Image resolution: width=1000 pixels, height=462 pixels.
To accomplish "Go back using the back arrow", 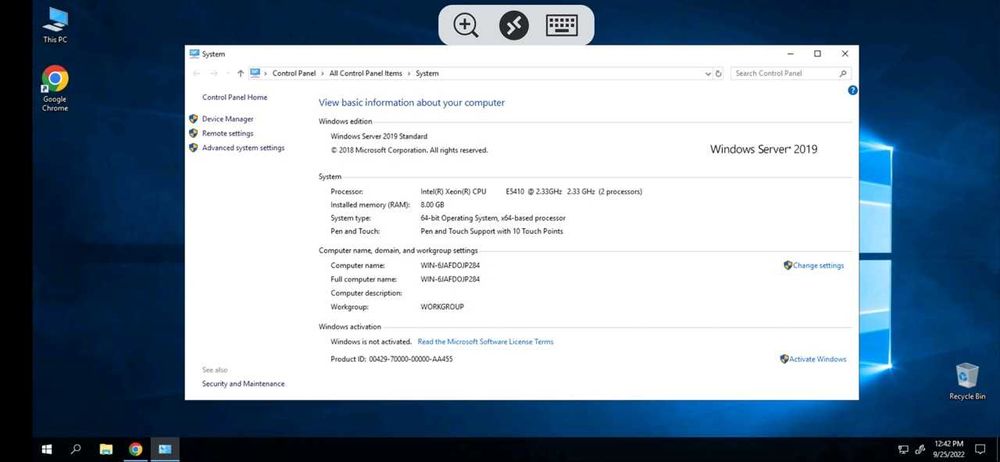I will pos(196,73).
